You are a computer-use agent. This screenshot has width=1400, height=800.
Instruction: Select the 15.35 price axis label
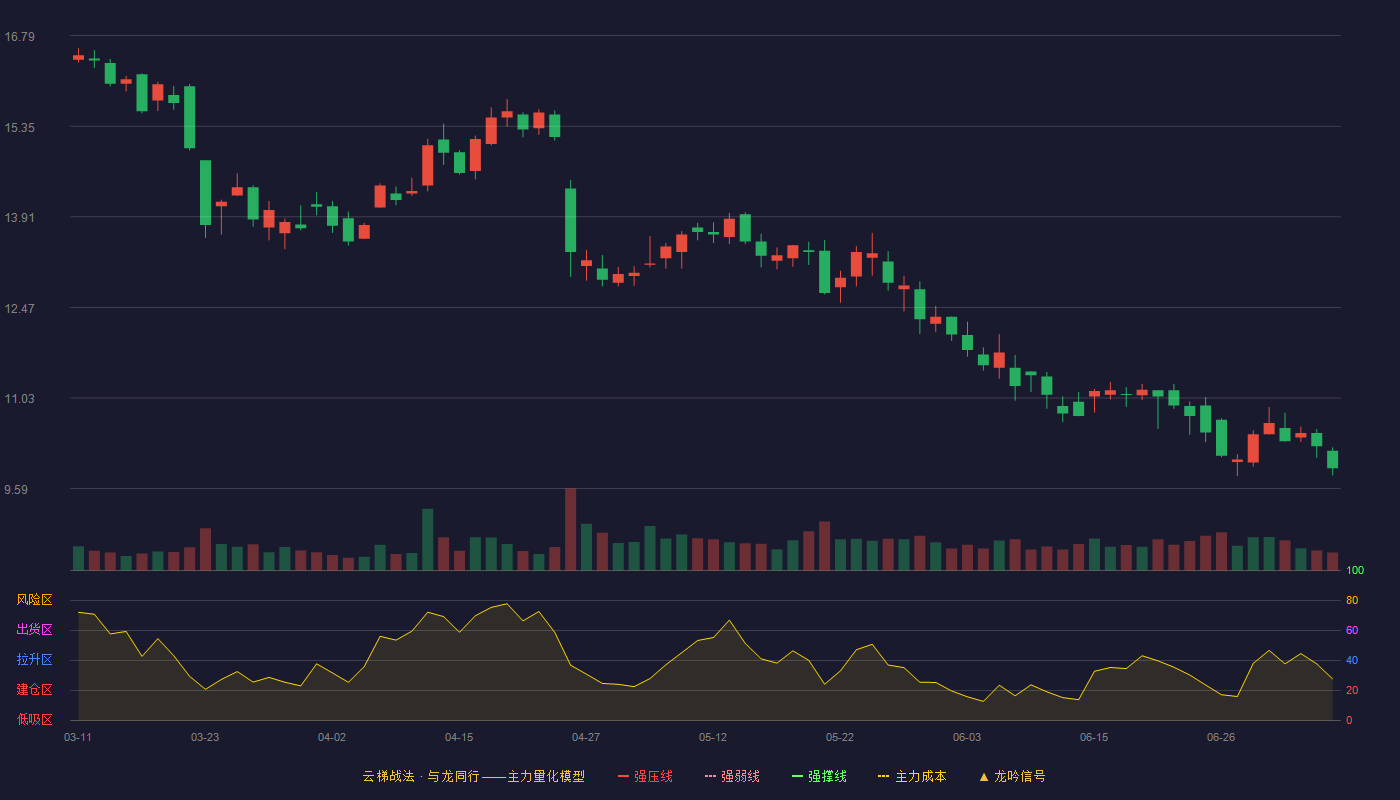(x=20, y=128)
